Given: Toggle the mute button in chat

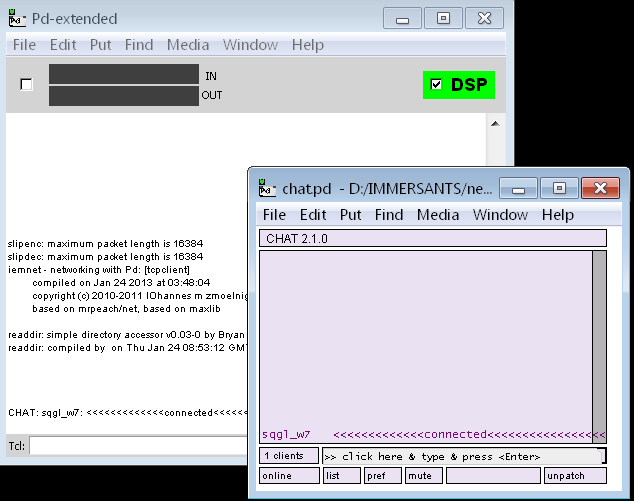Looking at the screenshot, I should [423, 476].
